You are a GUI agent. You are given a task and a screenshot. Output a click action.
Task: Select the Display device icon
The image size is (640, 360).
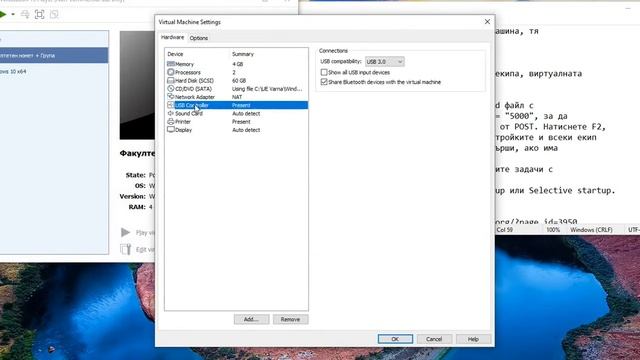(171, 130)
